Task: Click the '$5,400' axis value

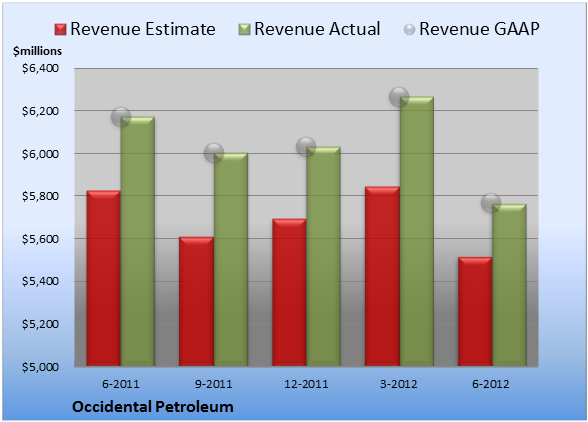Action: [x=40, y=281]
